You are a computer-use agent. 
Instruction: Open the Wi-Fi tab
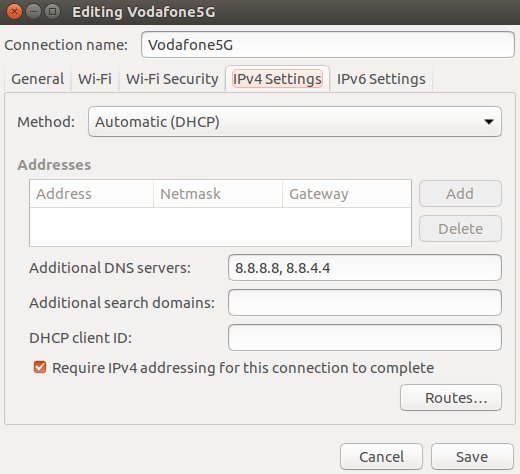(95, 79)
